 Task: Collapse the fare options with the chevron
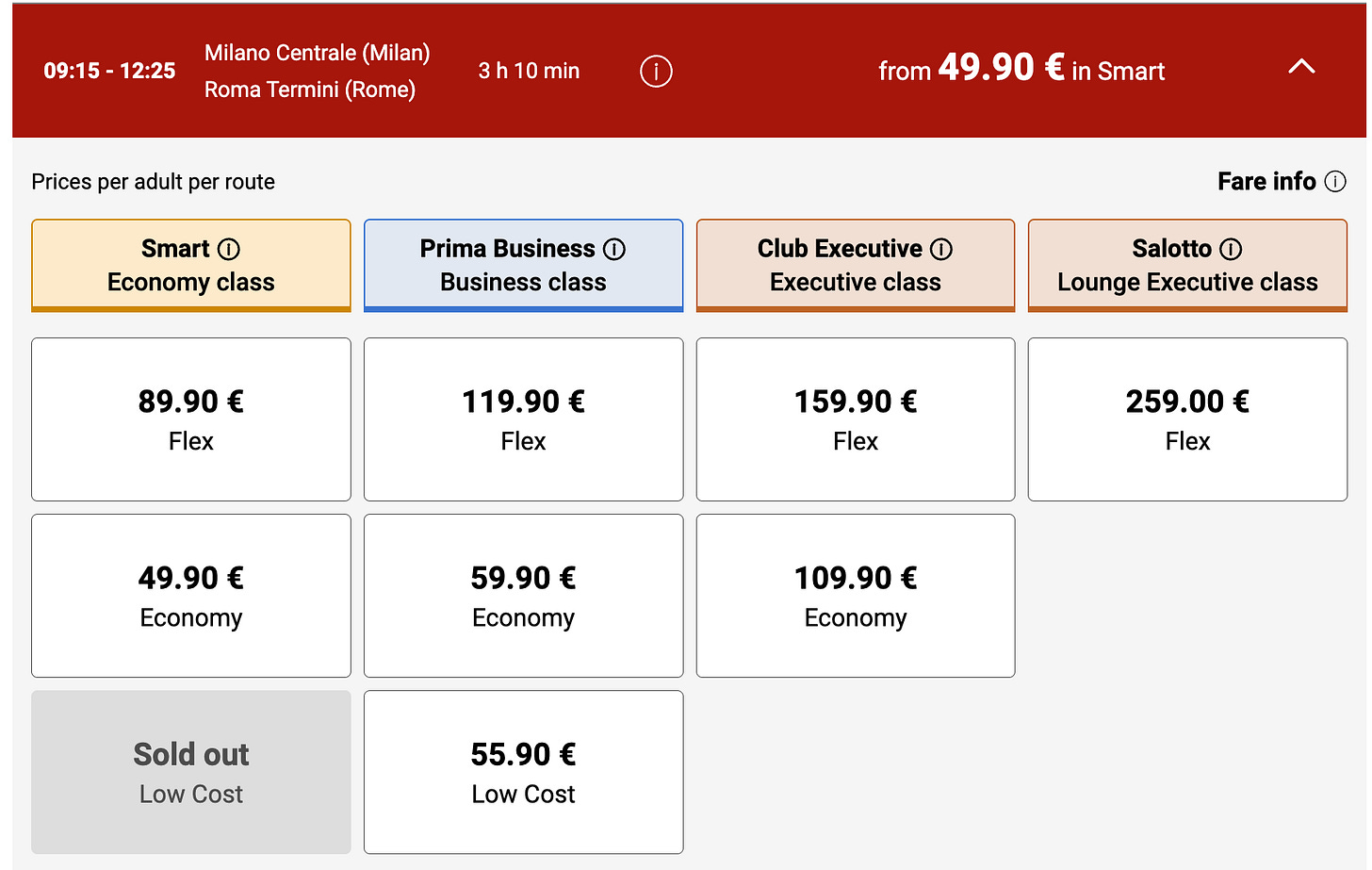[x=1302, y=67]
